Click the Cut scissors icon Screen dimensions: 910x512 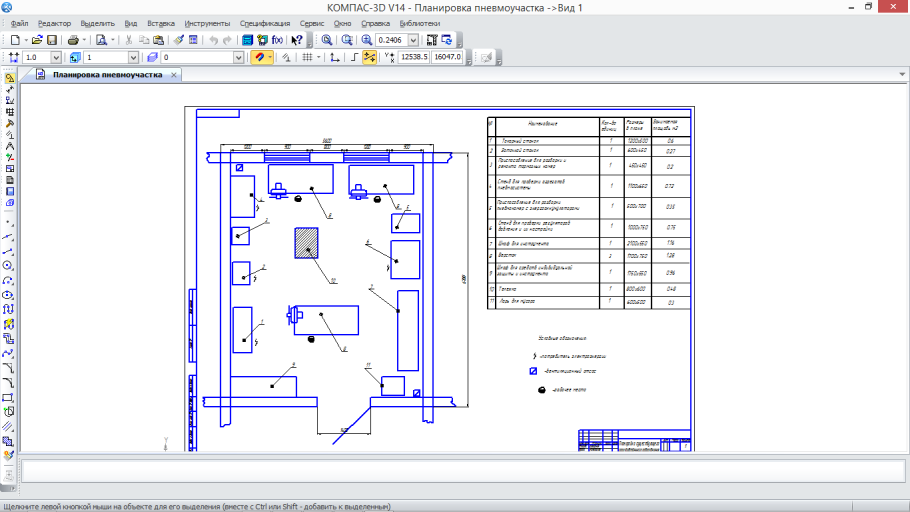coord(129,40)
